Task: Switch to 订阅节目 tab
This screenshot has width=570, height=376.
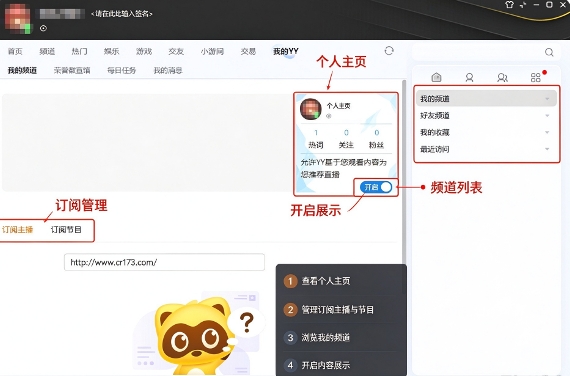Action: 66,229
